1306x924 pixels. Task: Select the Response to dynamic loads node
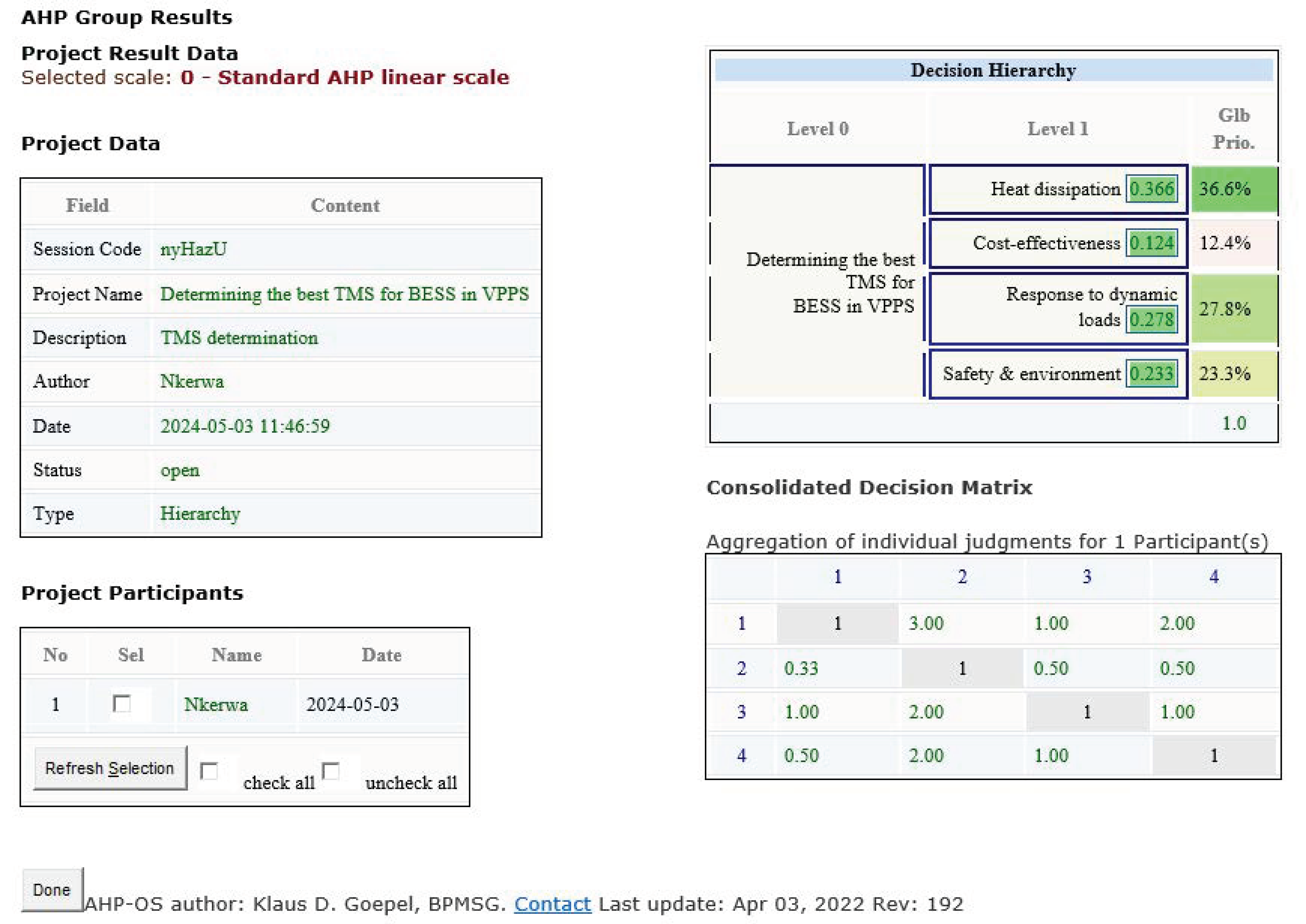(x=1057, y=308)
